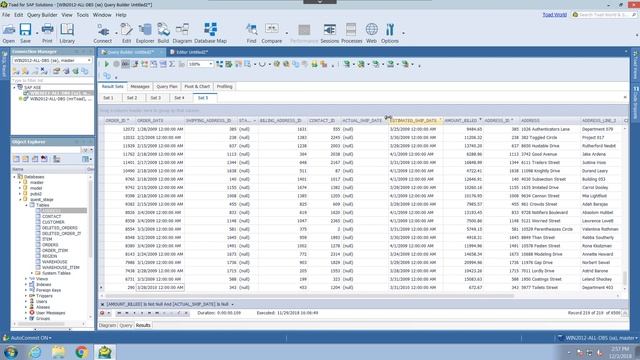The width and height of the screenshot is (640, 360).
Task: Select the ORDERS table in tree
Action: 50,244
